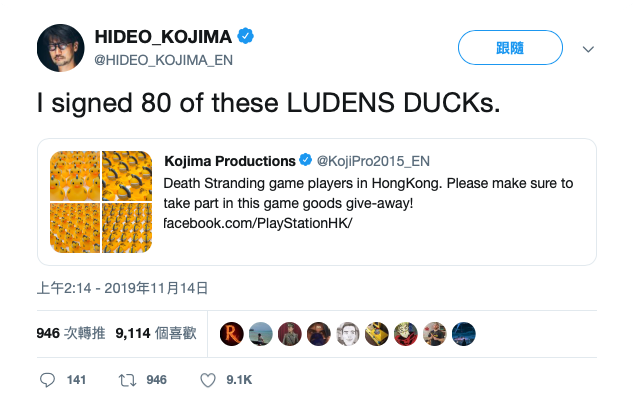The height and width of the screenshot is (416, 633).
Task: Retweet this tweet using the arrows icon
Action: coord(127,380)
